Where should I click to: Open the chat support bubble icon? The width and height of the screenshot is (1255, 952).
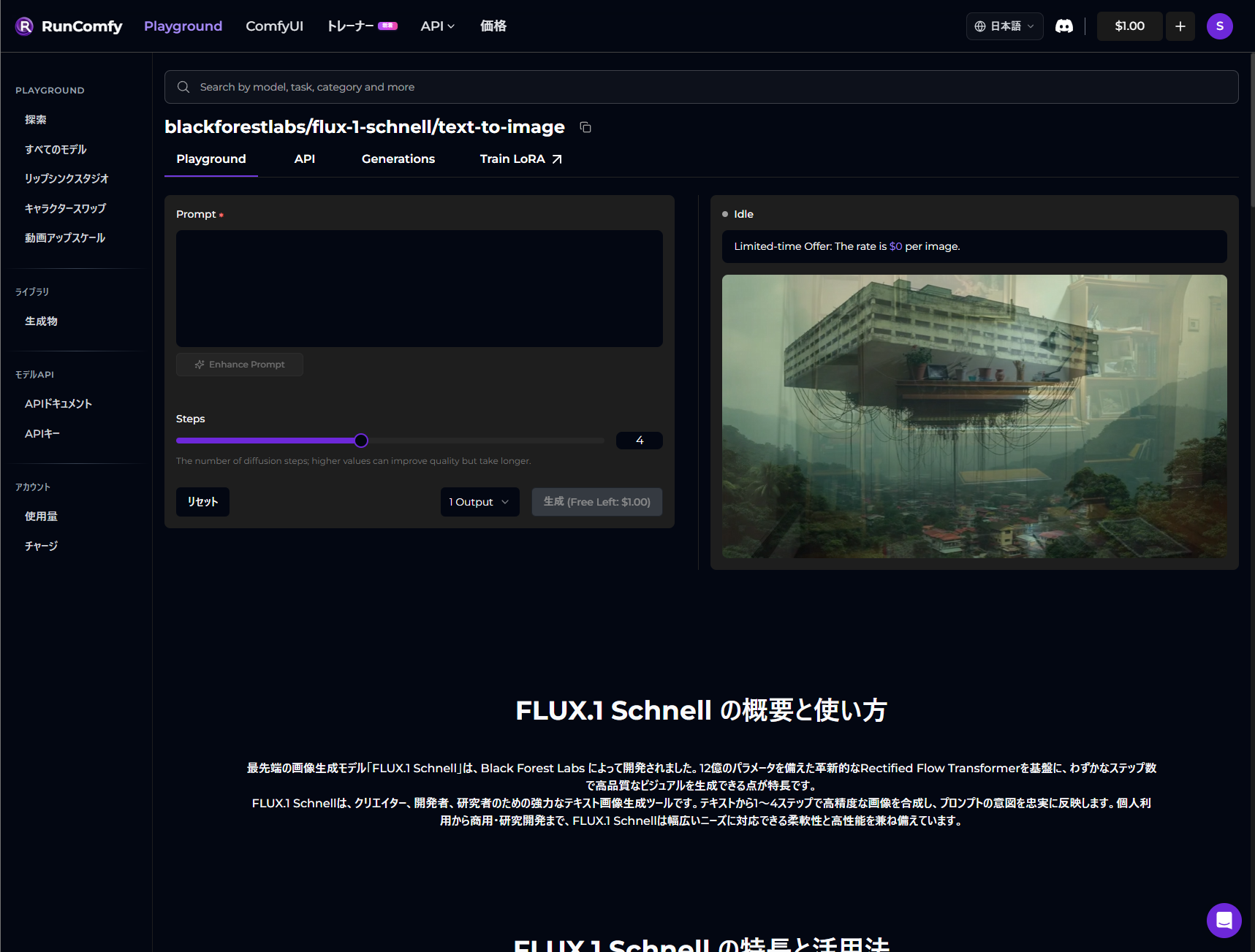click(1224, 920)
